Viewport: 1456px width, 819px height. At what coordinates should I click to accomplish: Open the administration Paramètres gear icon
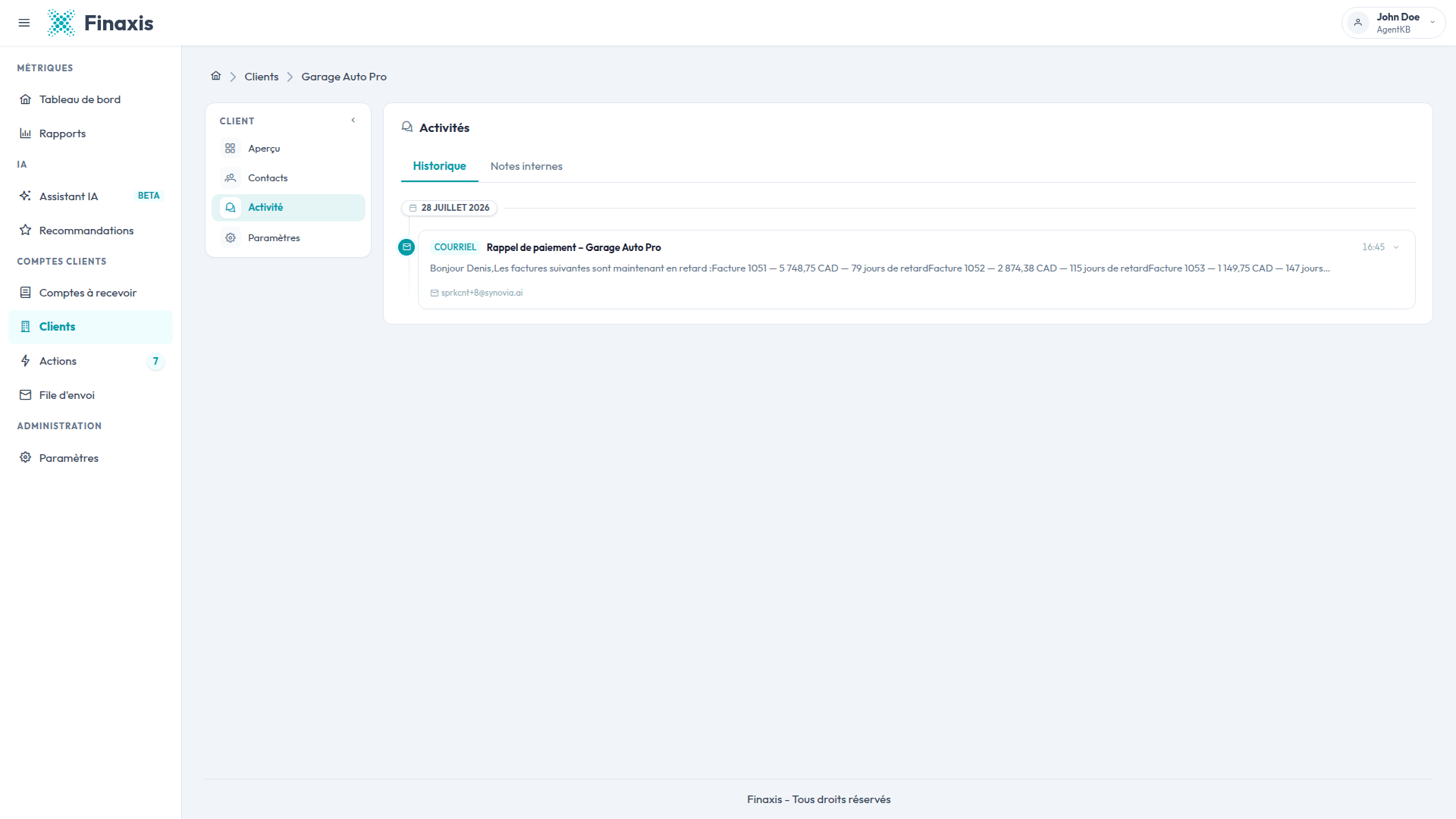(x=26, y=458)
